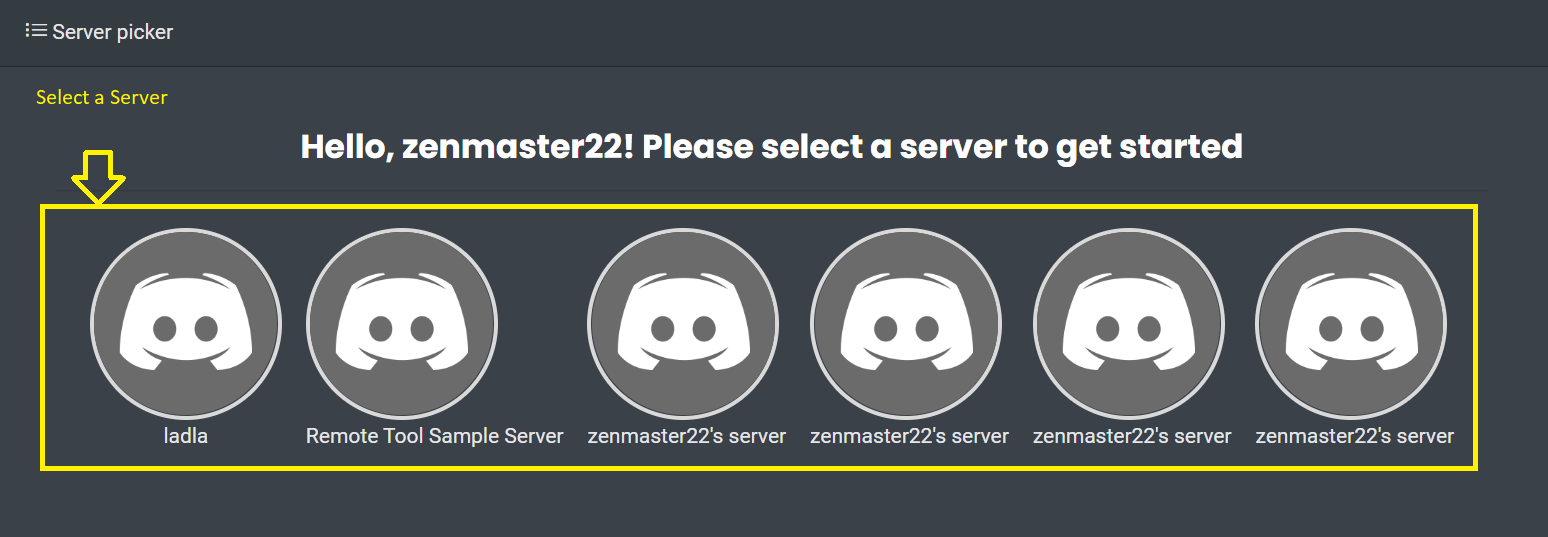
Task: Click the third zenmaster22's server name label
Action: (1133, 436)
